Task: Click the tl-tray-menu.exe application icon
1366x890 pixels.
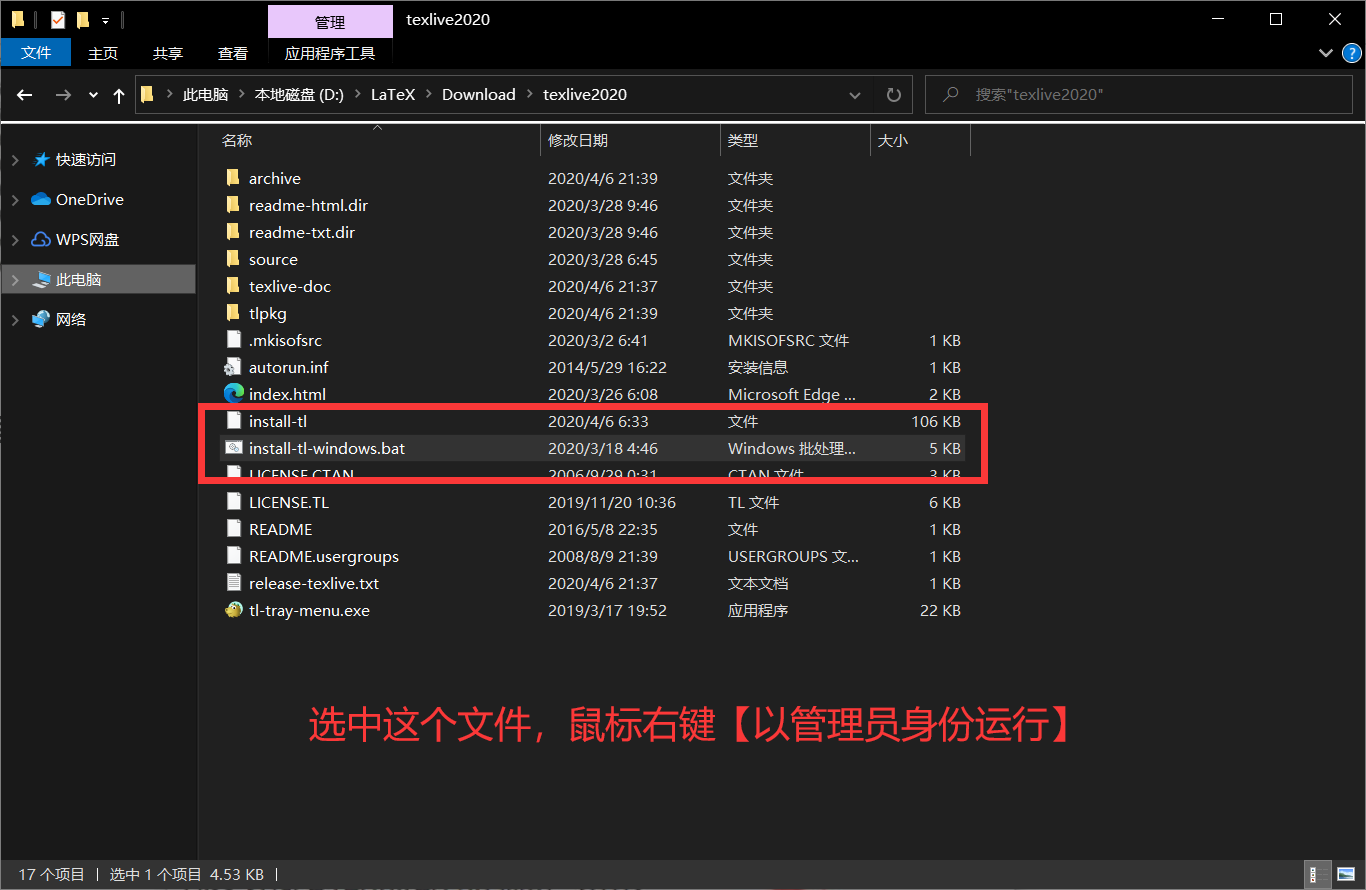Action: tap(233, 610)
